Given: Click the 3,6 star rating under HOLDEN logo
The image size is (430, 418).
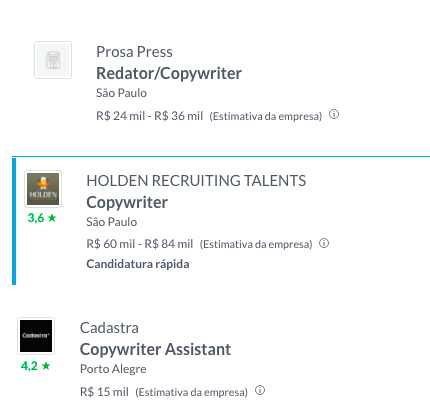Looking at the screenshot, I should point(42,218).
